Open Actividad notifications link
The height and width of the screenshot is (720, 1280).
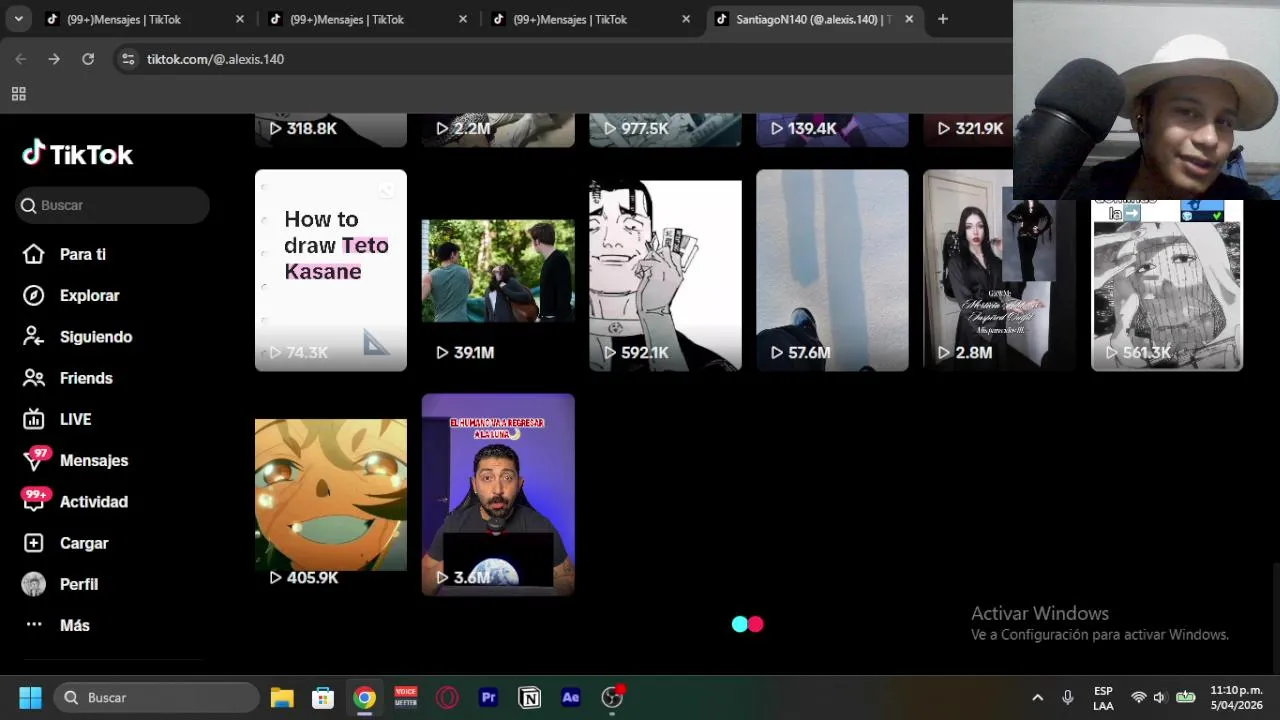click(x=94, y=501)
